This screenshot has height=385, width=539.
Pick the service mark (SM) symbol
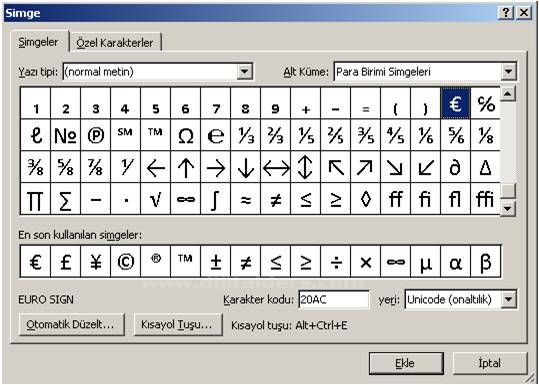tap(125, 135)
